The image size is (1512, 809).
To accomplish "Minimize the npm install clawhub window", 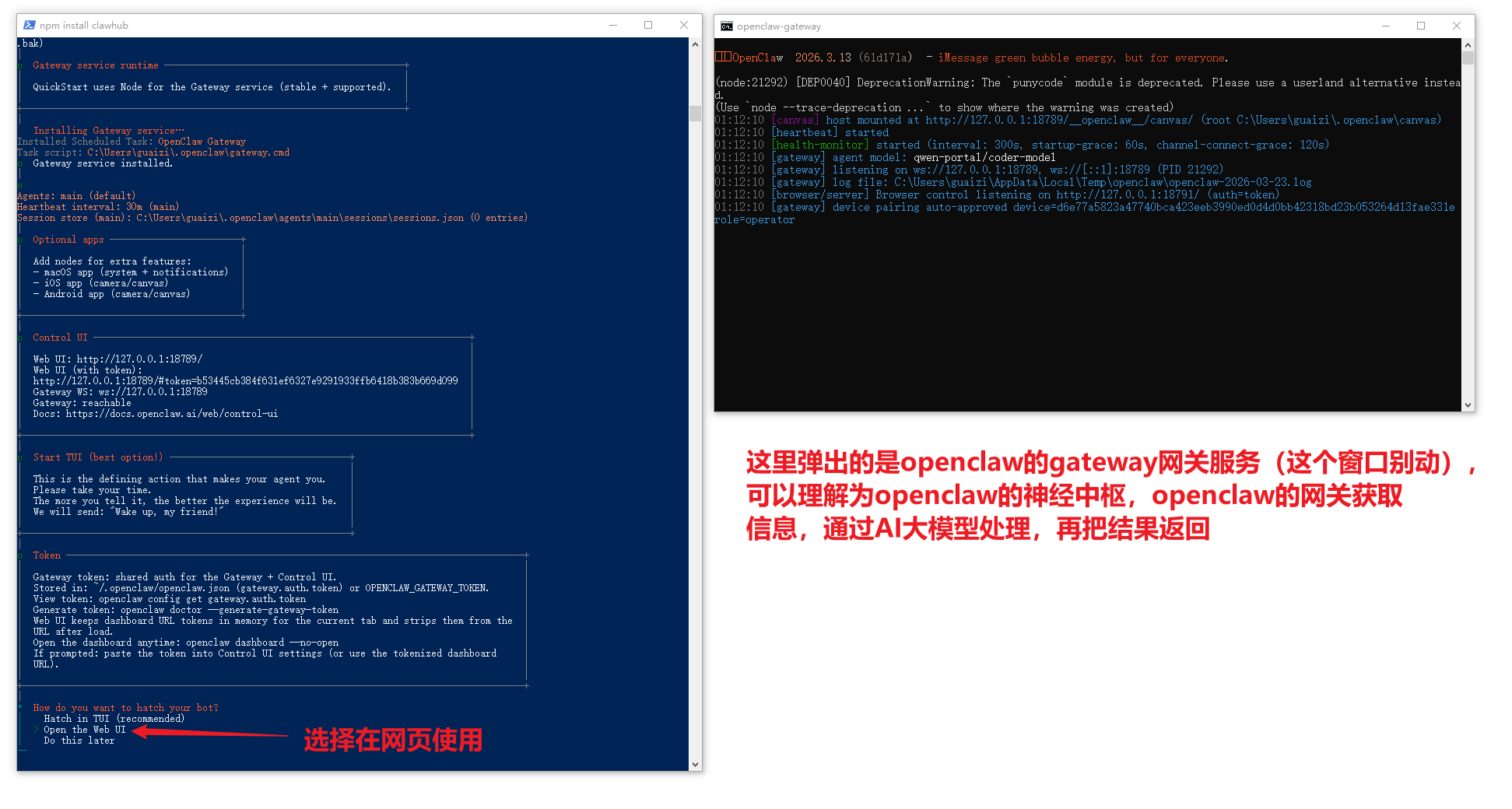I will click(613, 25).
